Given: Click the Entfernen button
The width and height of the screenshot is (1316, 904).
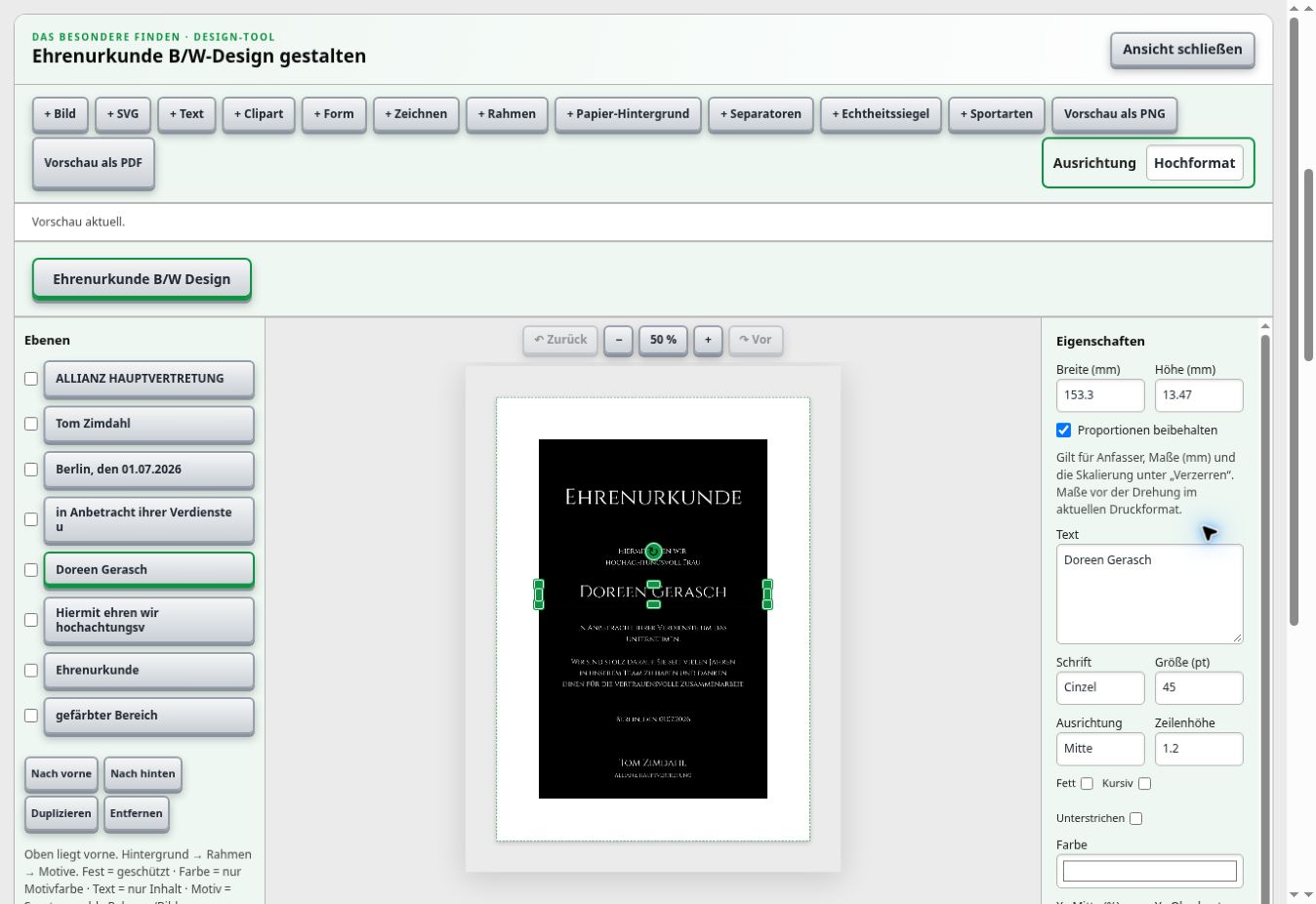Looking at the screenshot, I should click(137, 814).
